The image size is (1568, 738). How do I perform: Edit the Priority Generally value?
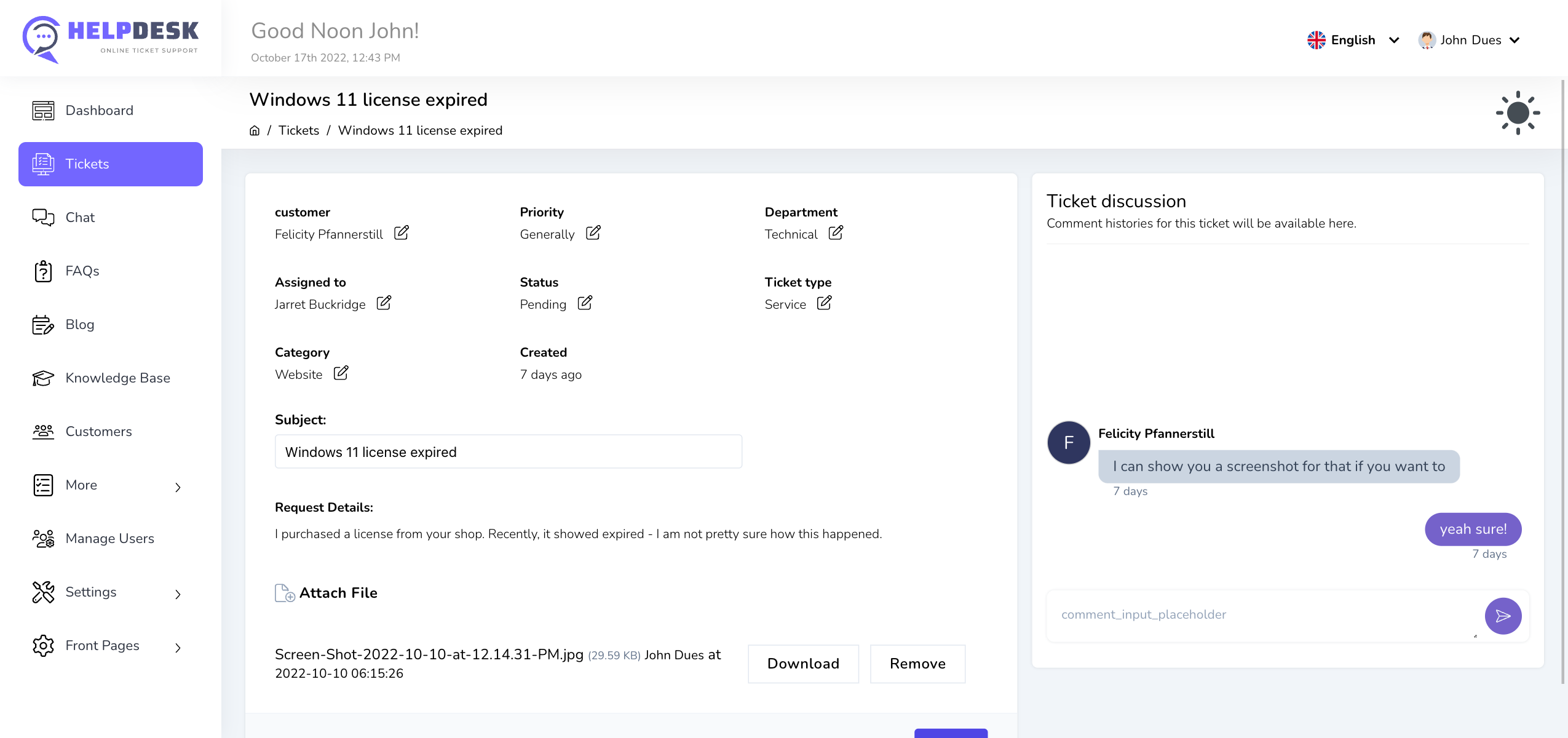click(593, 233)
